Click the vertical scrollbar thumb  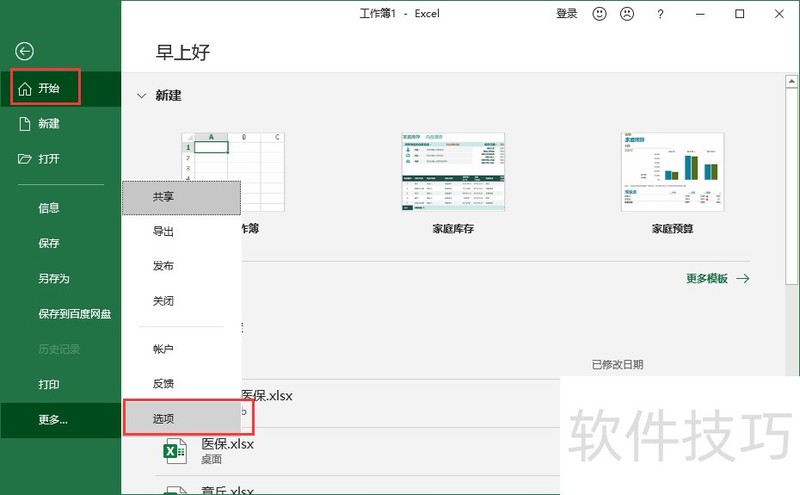click(791, 186)
